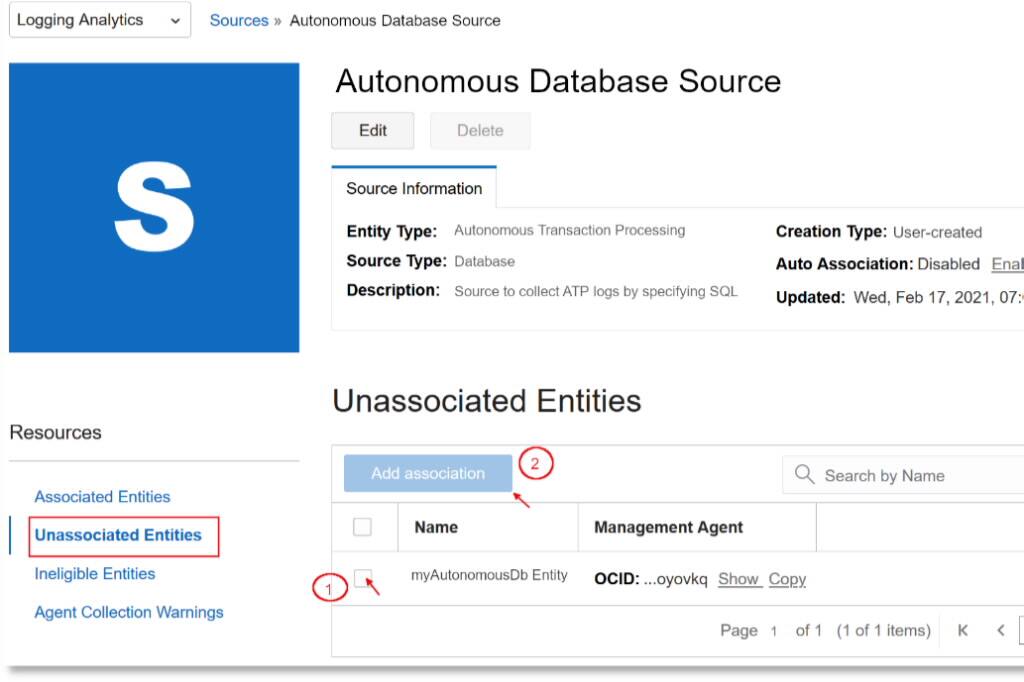Show the full OCID value

tap(740, 579)
